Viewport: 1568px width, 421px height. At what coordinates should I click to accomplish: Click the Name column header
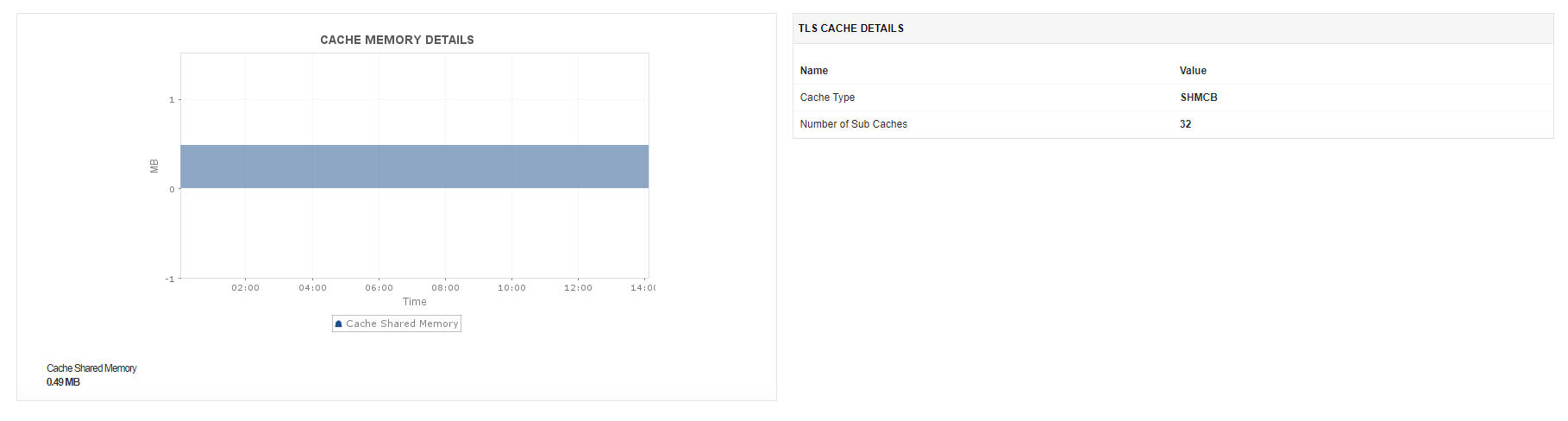(814, 71)
